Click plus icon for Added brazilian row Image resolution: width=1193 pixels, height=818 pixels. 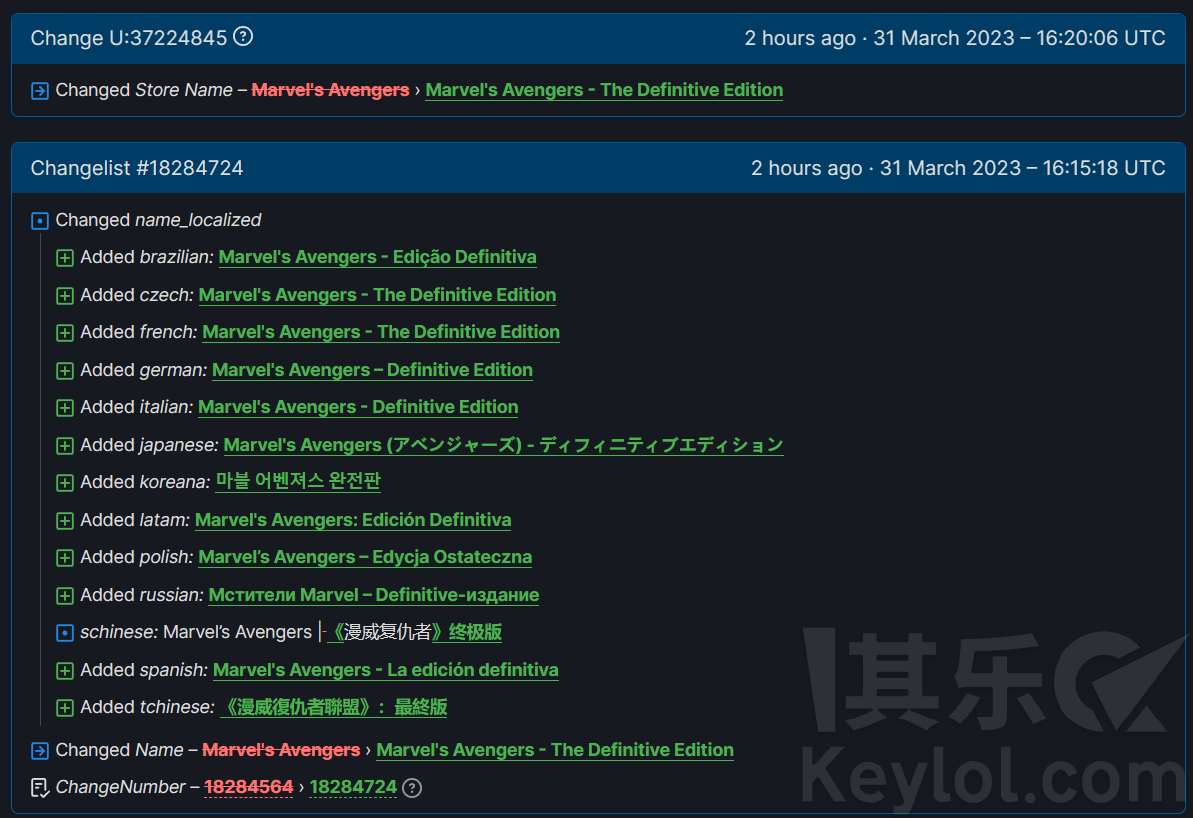[x=65, y=258]
